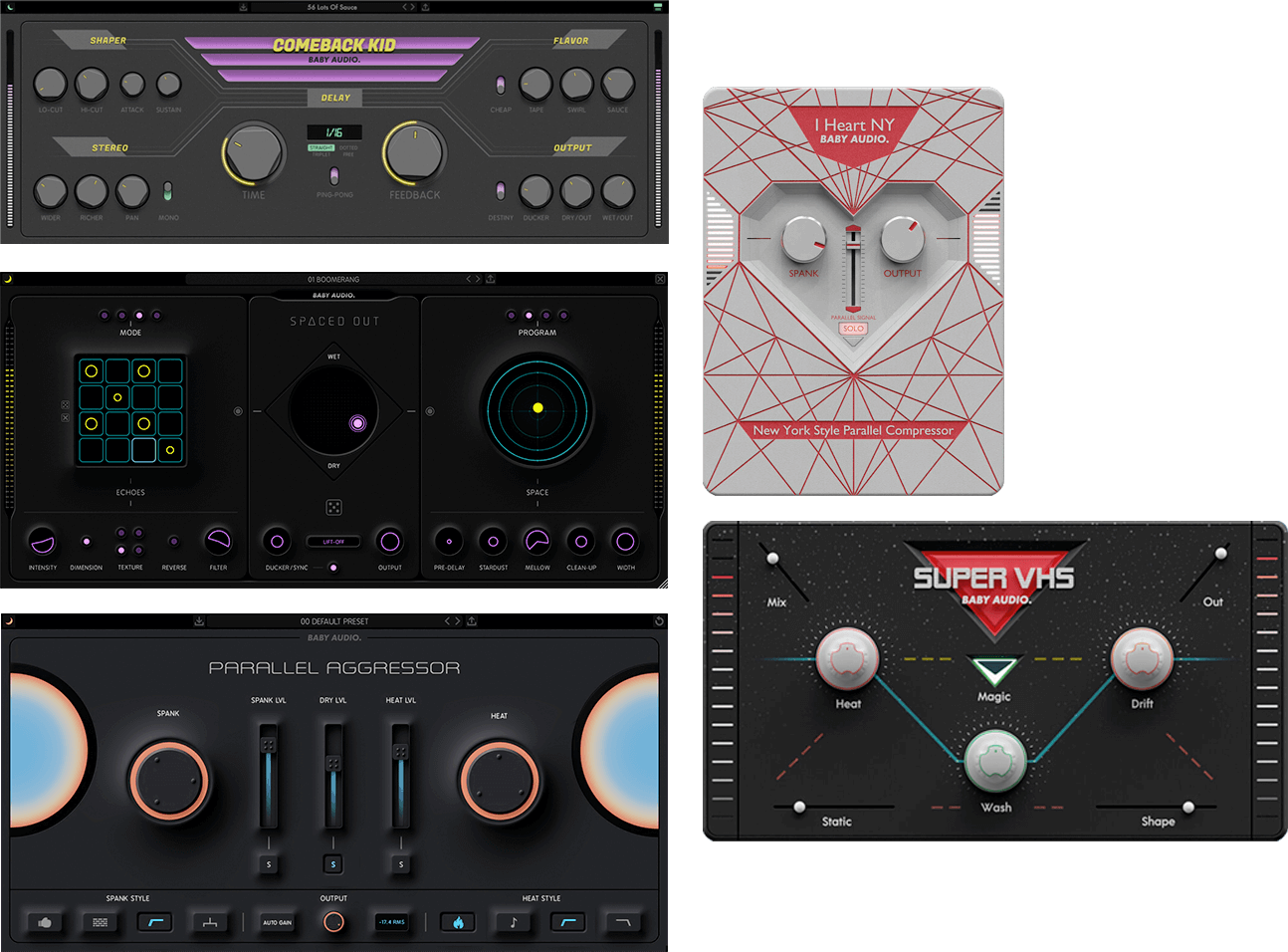Click the dice randomize icon in Spaced Out
This screenshot has width=1288, height=952.
334,507
